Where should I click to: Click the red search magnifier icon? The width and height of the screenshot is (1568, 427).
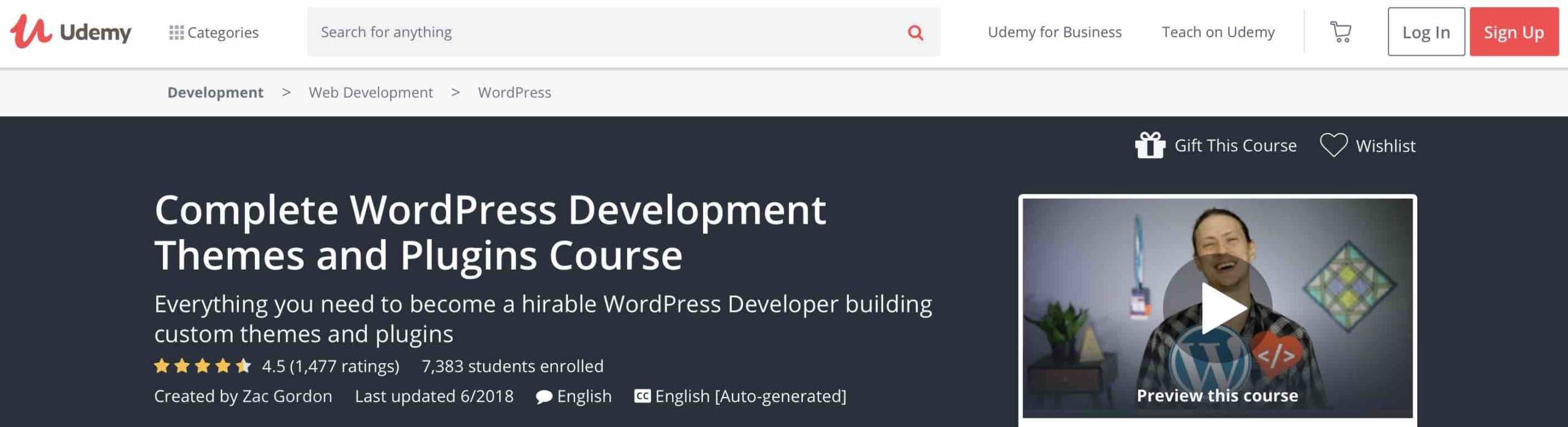[915, 32]
